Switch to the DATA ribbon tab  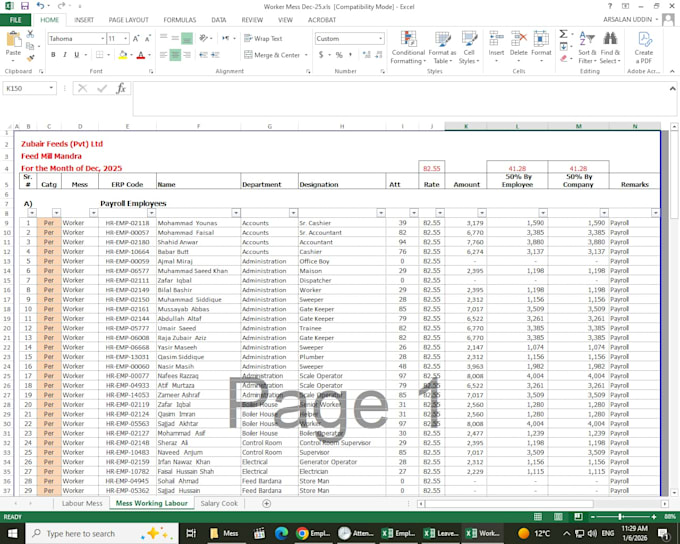pyautogui.click(x=219, y=20)
